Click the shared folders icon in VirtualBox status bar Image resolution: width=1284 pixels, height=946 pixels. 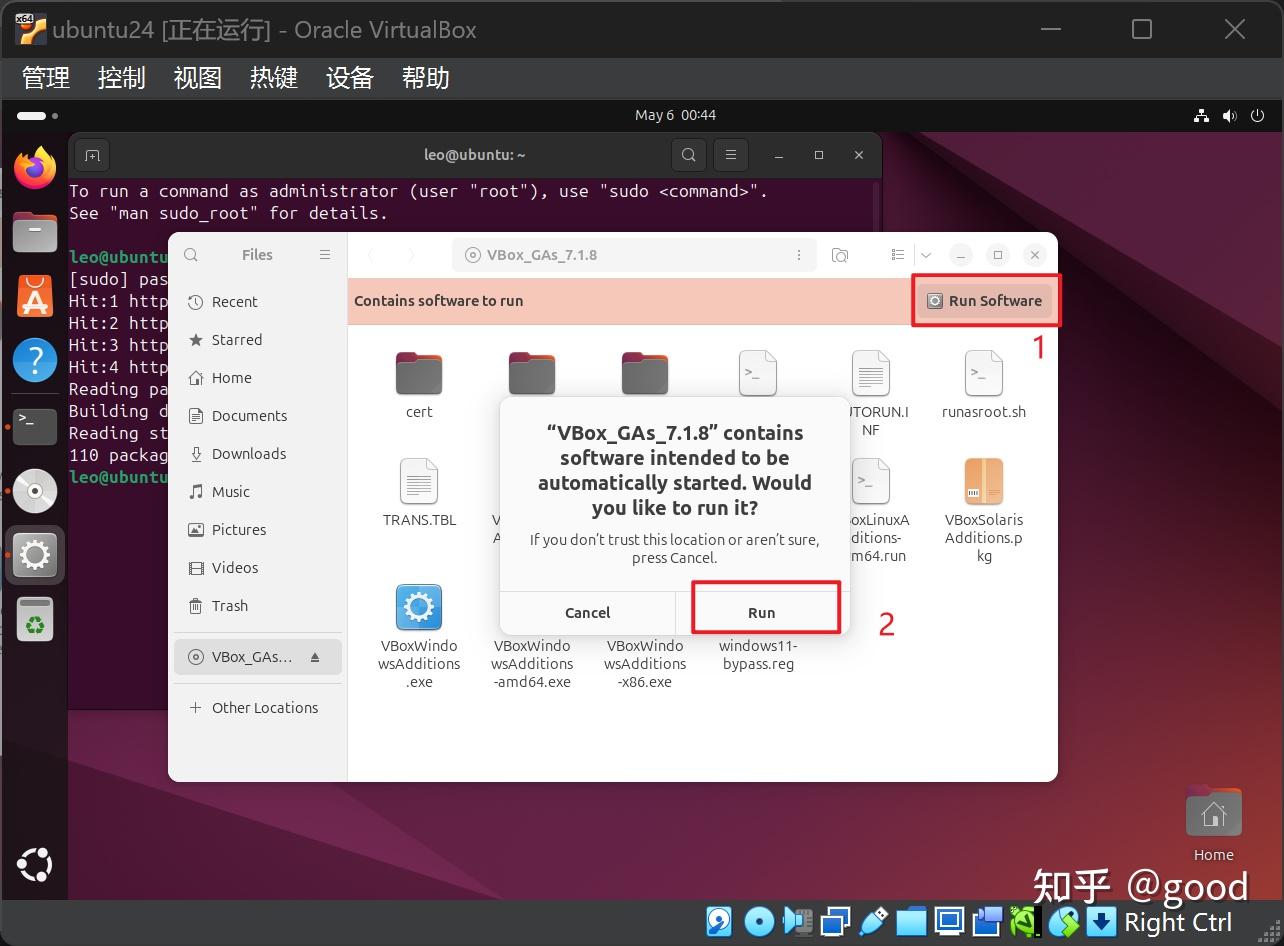click(911, 921)
